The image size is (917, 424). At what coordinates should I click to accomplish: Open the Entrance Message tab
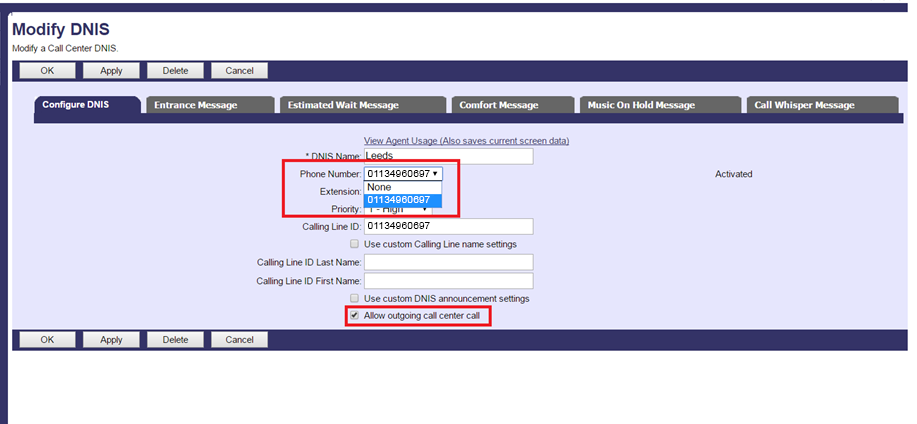209,105
